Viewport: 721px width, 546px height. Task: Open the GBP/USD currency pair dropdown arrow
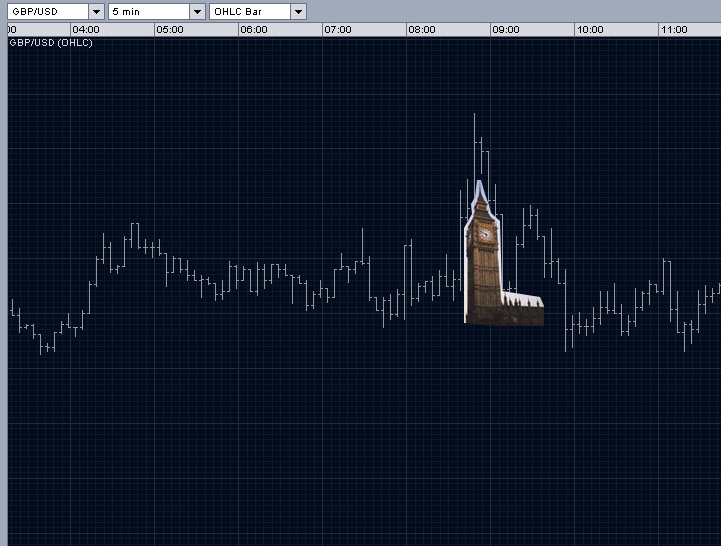97,11
